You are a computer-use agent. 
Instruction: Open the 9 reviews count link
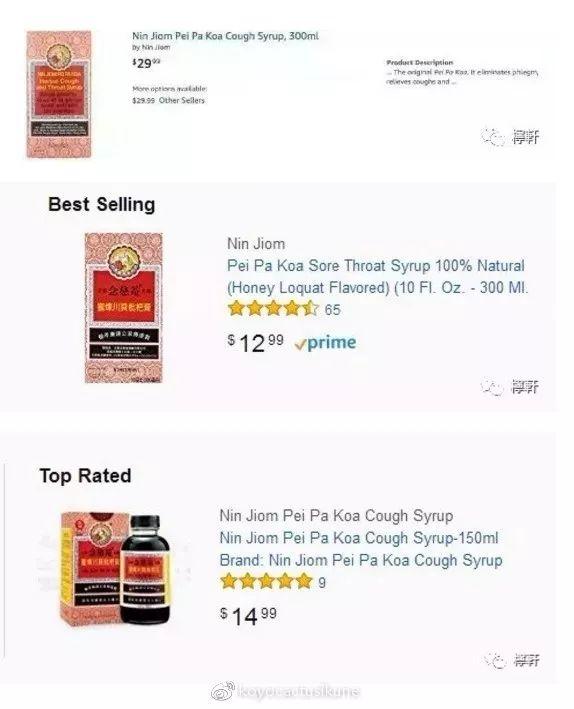322,582
